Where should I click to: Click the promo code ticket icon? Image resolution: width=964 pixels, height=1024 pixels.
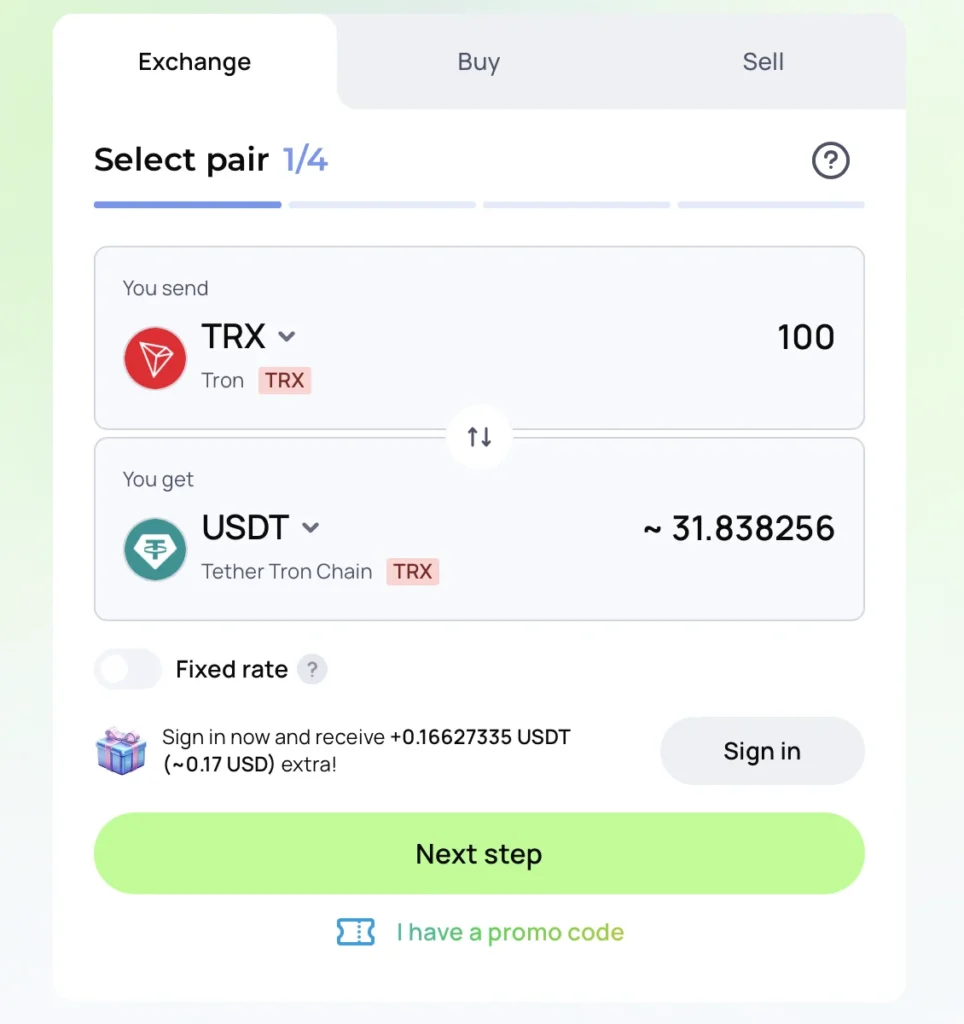pyautogui.click(x=356, y=932)
